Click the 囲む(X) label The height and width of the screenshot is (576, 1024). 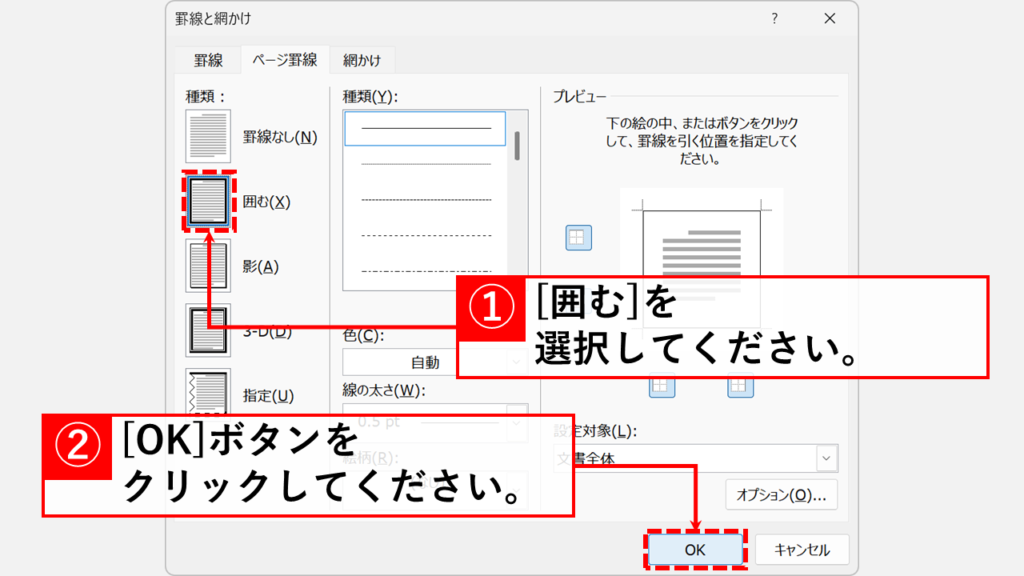click(266, 202)
